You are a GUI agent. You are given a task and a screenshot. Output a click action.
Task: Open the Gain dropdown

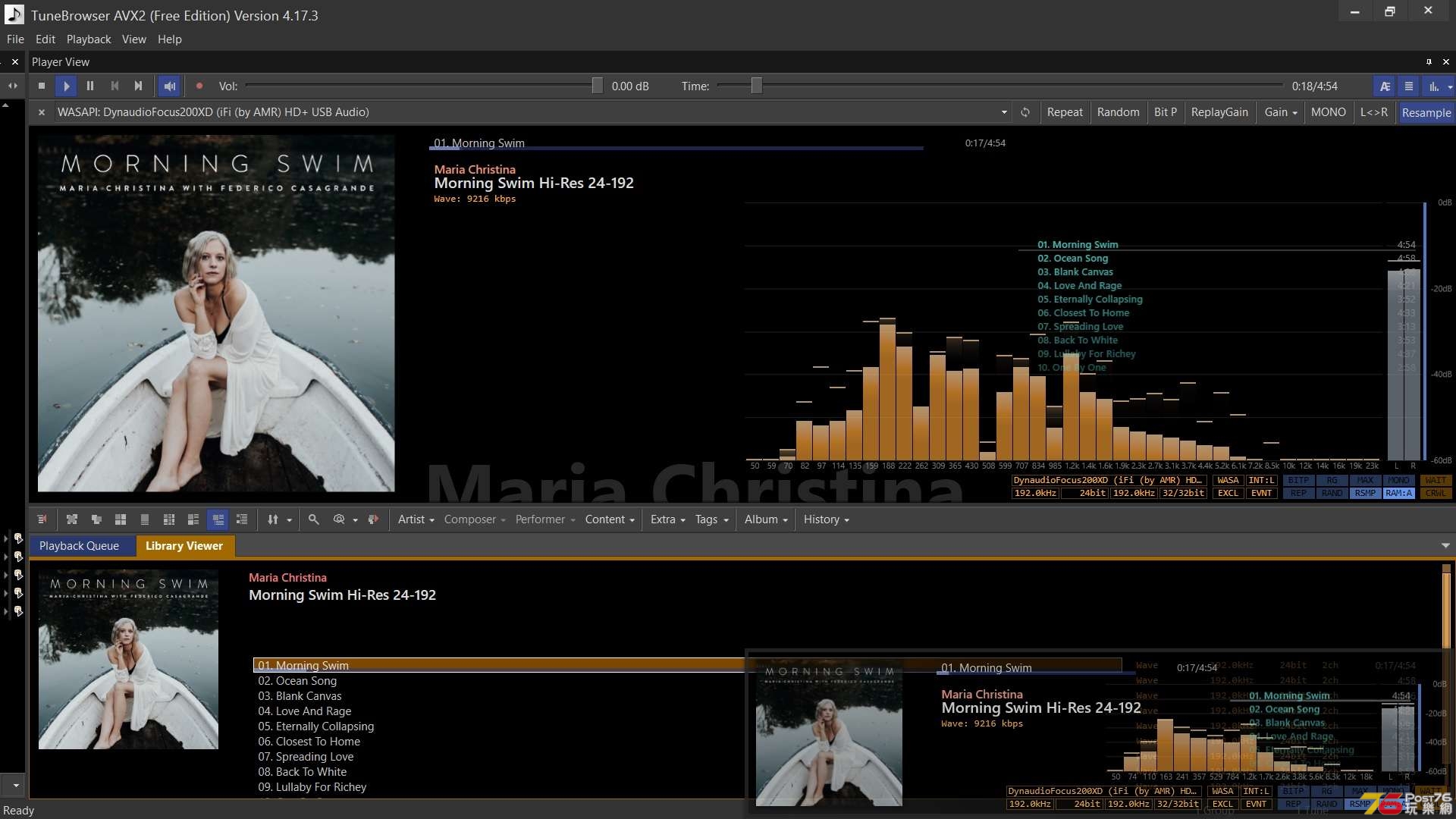[1280, 112]
